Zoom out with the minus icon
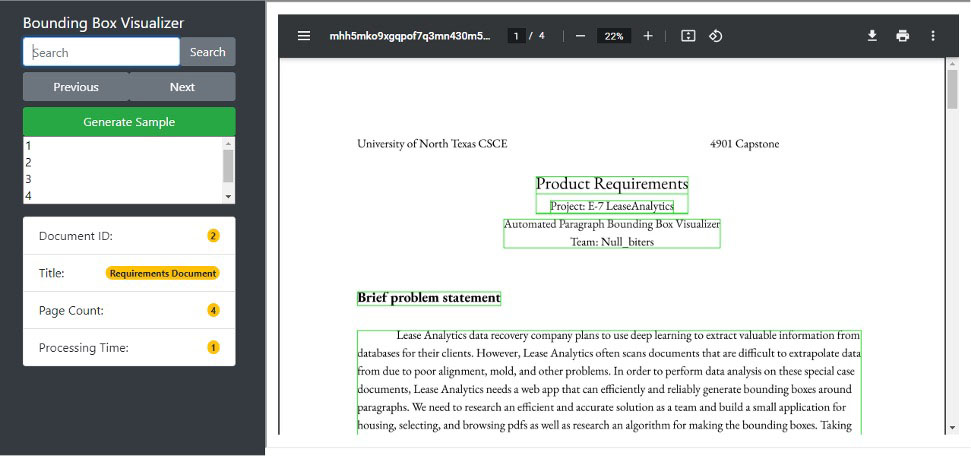 pos(580,36)
